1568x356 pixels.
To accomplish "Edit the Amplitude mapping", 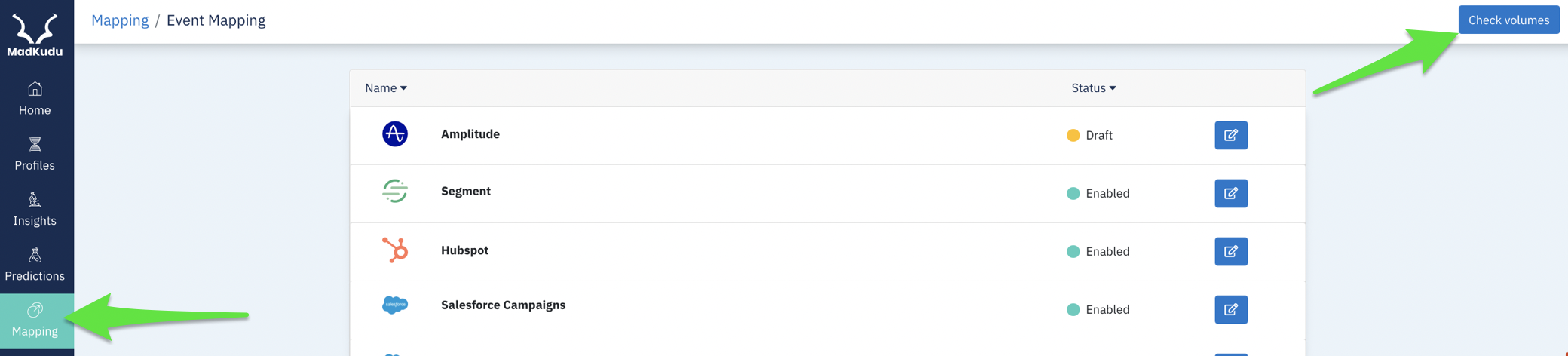I will point(1231,135).
